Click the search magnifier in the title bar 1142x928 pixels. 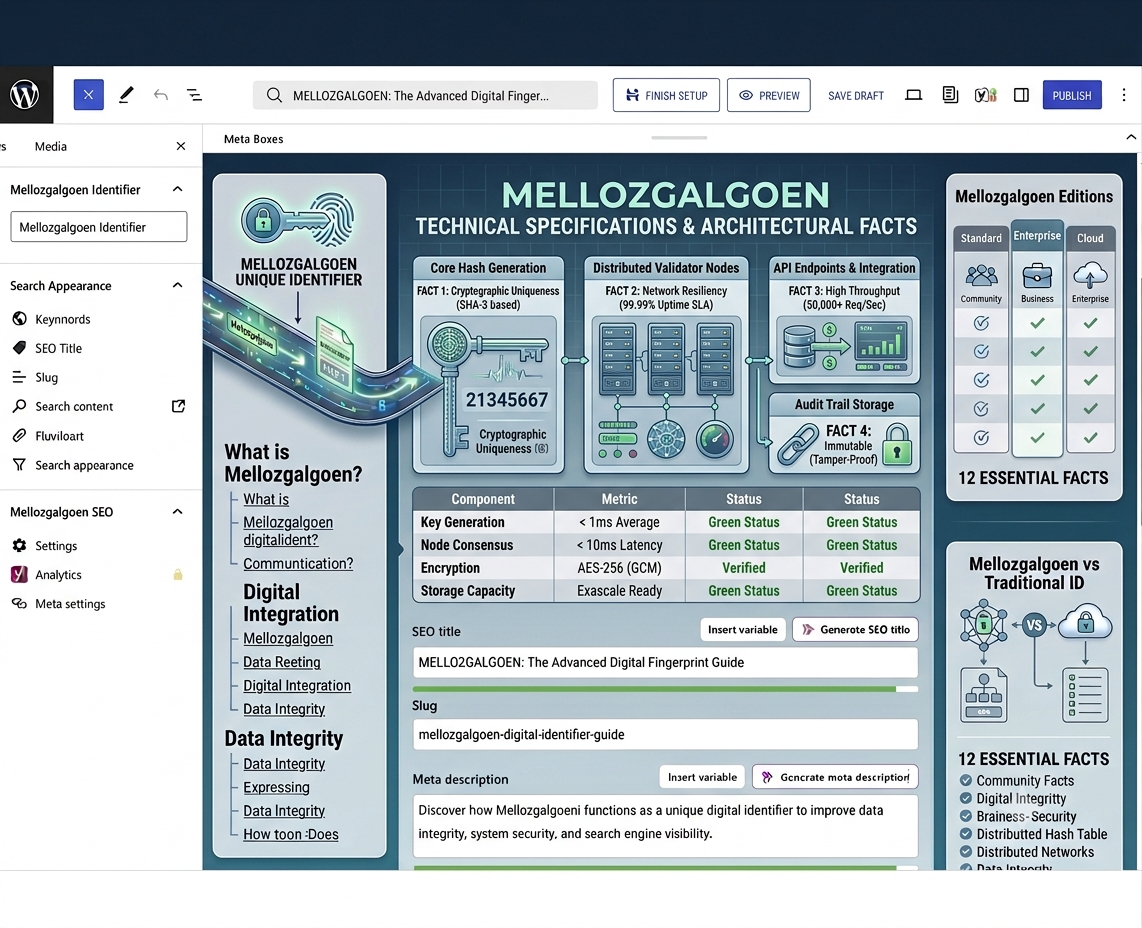pos(274,95)
